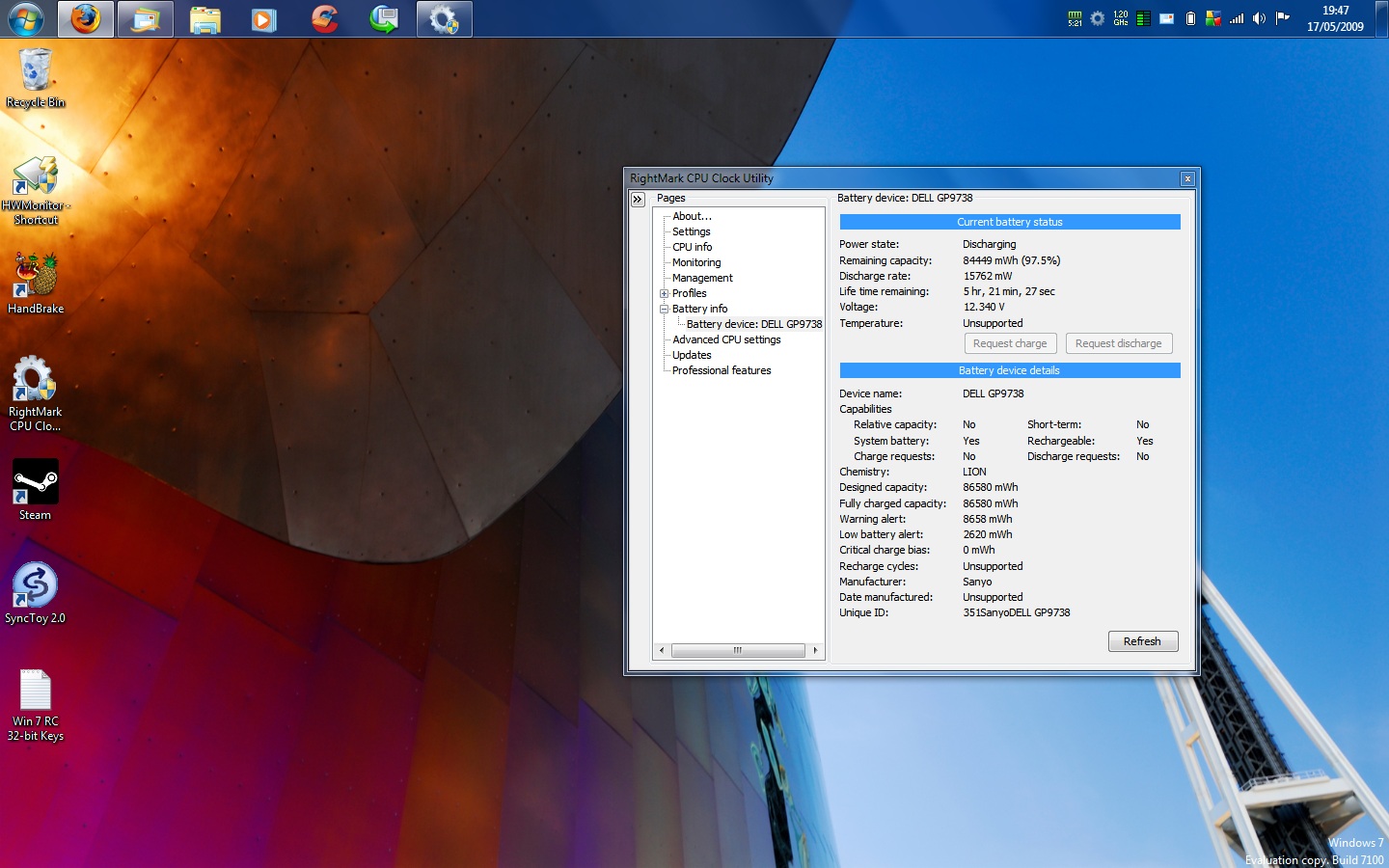Switch to Firefox on the taskbar
The image size is (1389, 868).
click(86, 18)
